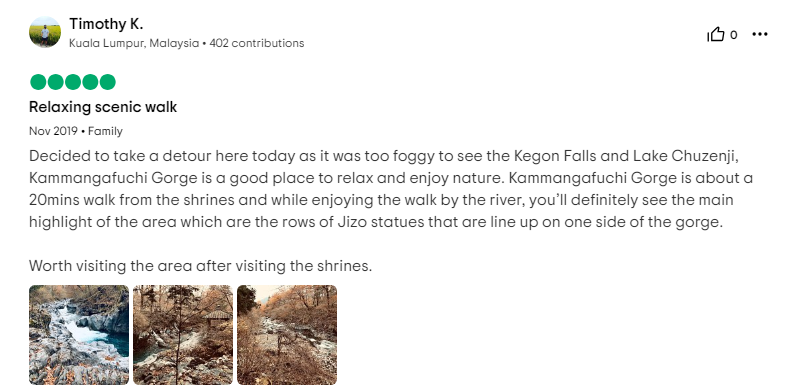Click the "Worth visiting the area" sentence
Screen dimensions: 797x386
tap(201, 265)
